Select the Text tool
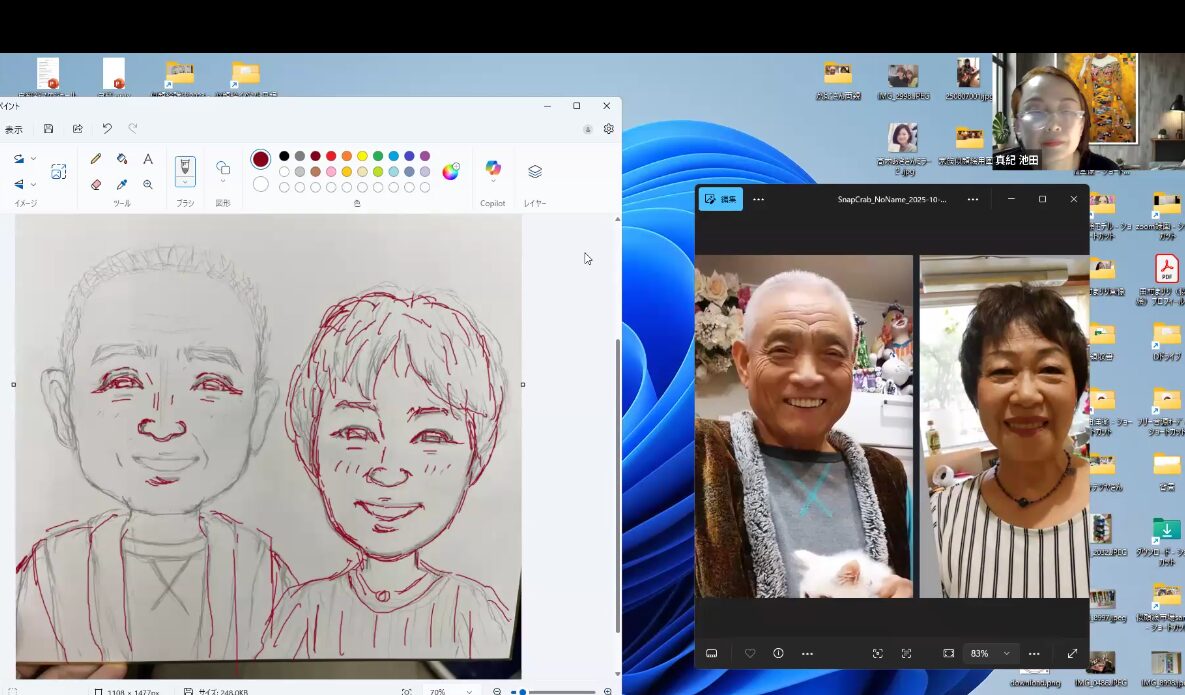This screenshot has width=1185, height=695. pyautogui.click(x=148, y=158)
